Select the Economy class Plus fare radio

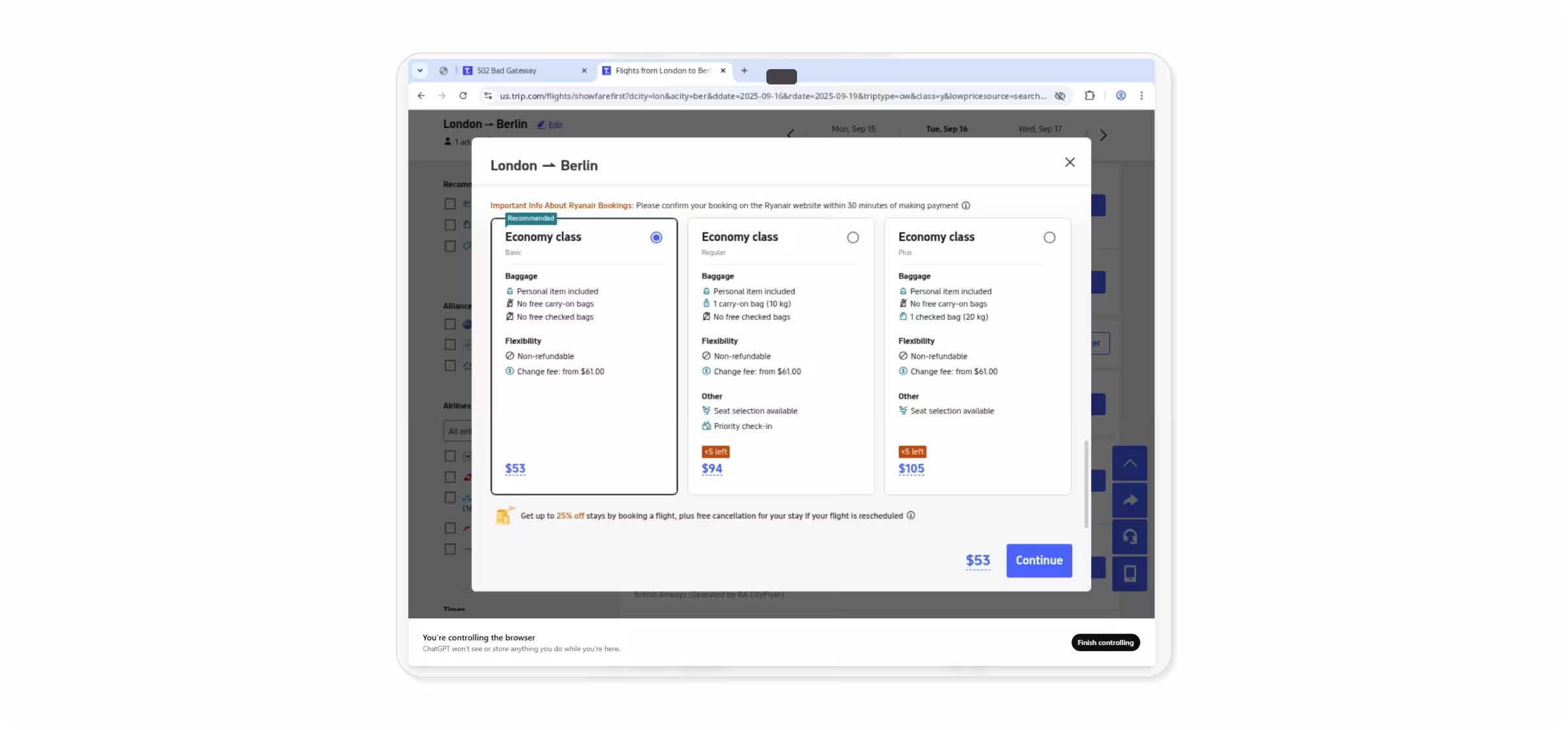1049,238
